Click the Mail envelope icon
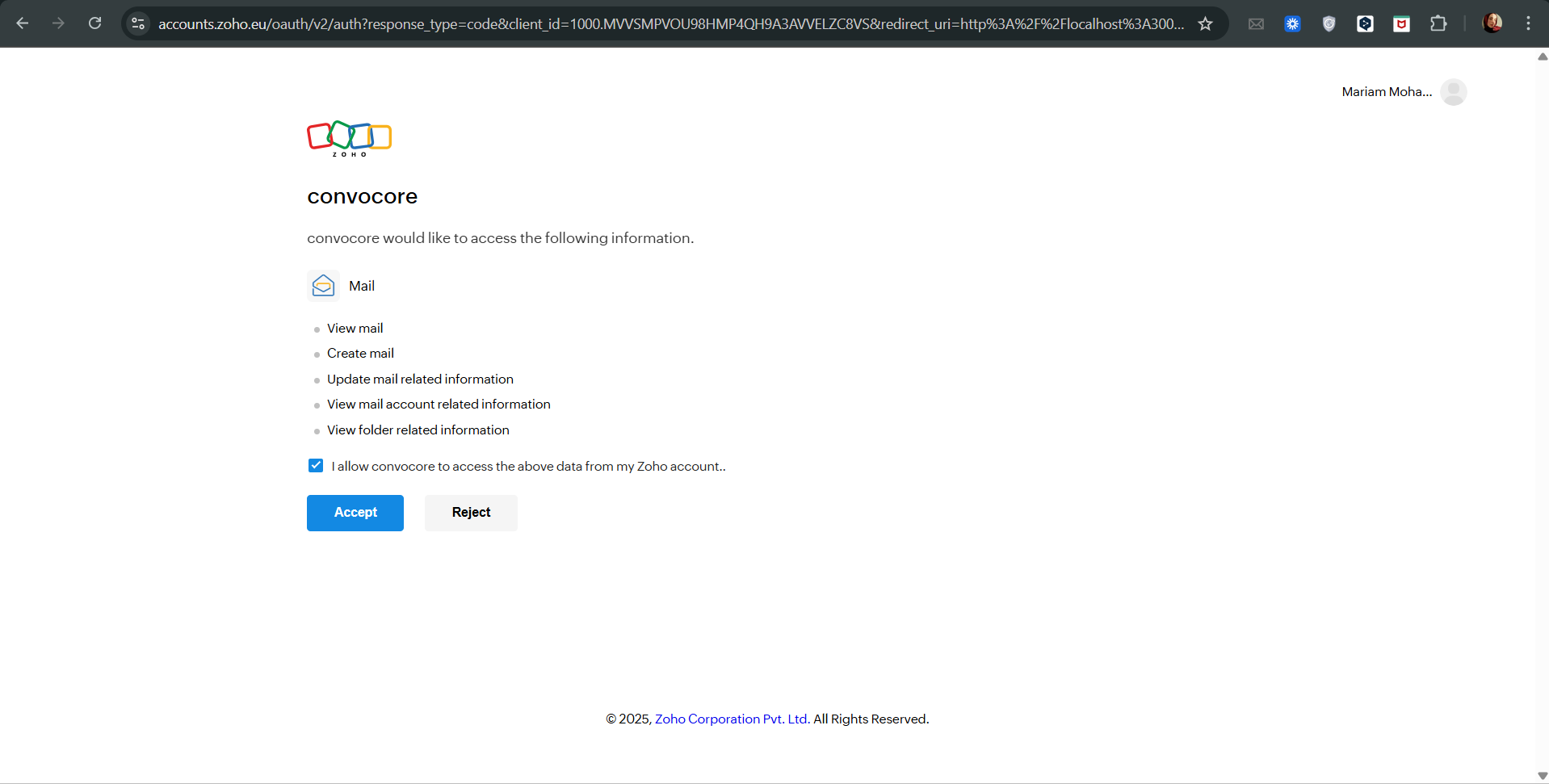 (x=323, y=285)
